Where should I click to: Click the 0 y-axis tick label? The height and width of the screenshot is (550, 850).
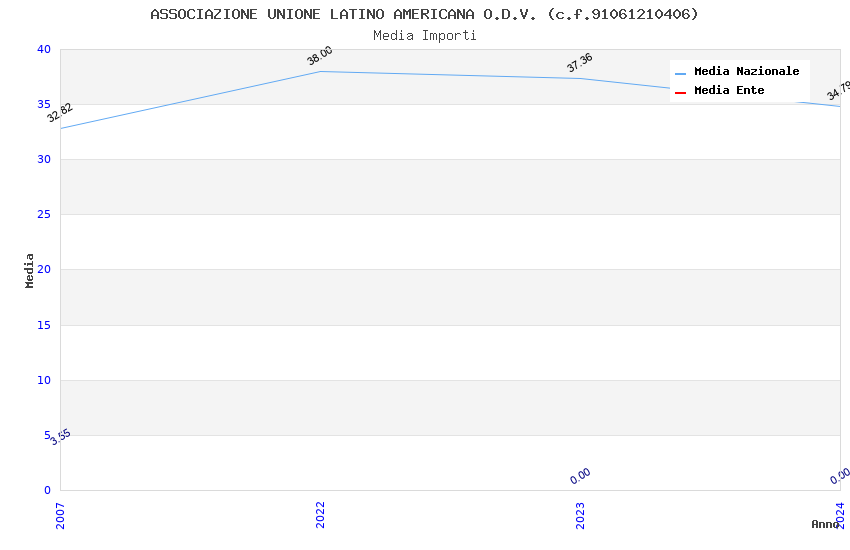48,490
